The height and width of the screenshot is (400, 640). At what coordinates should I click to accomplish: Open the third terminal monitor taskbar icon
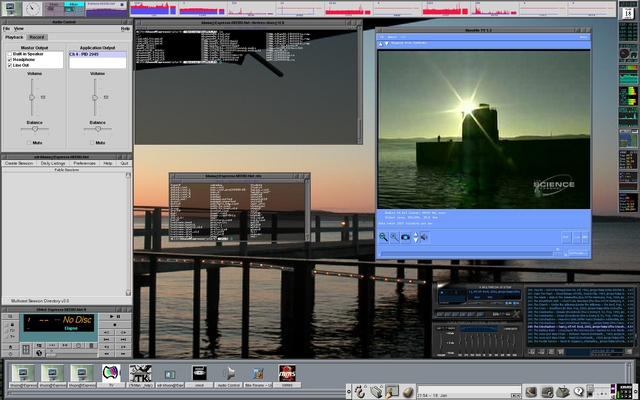pos(82,373)
